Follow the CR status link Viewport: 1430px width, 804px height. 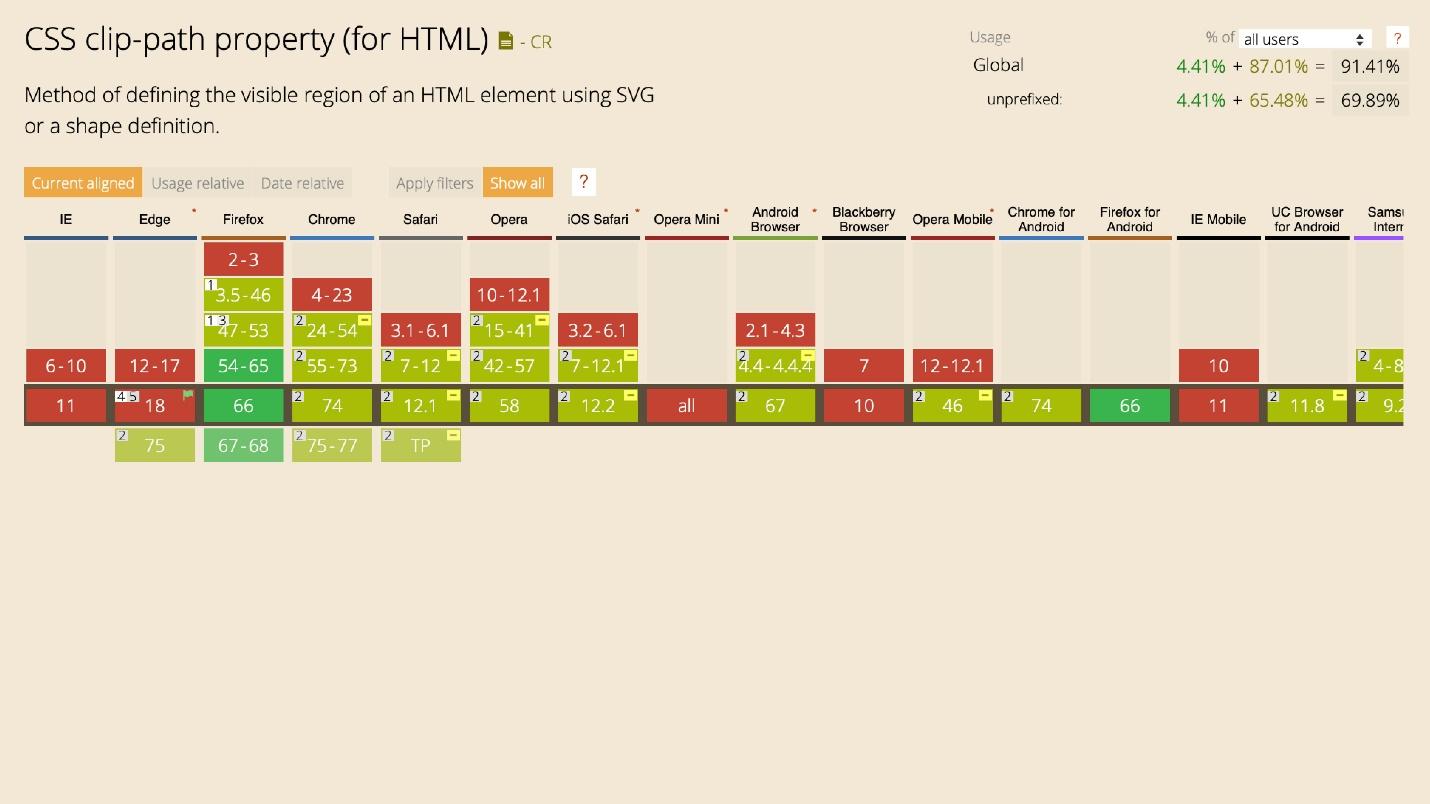(540, 42)
